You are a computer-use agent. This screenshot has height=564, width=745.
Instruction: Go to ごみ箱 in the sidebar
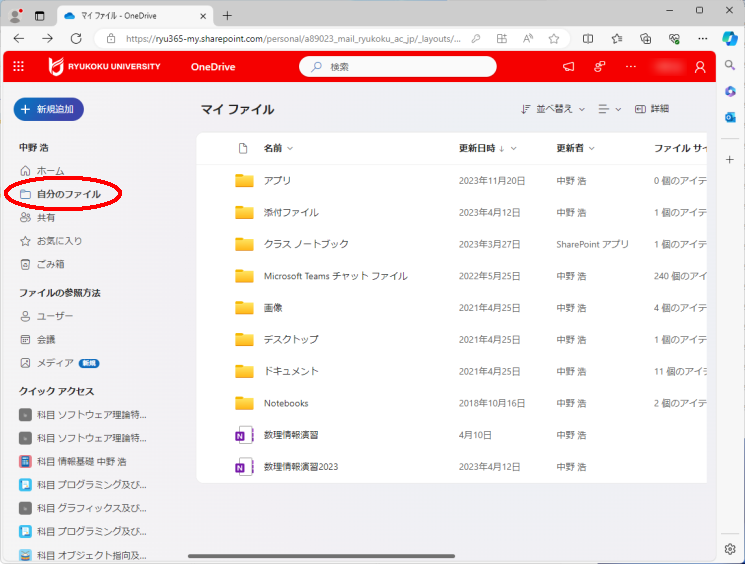(50, 264)
